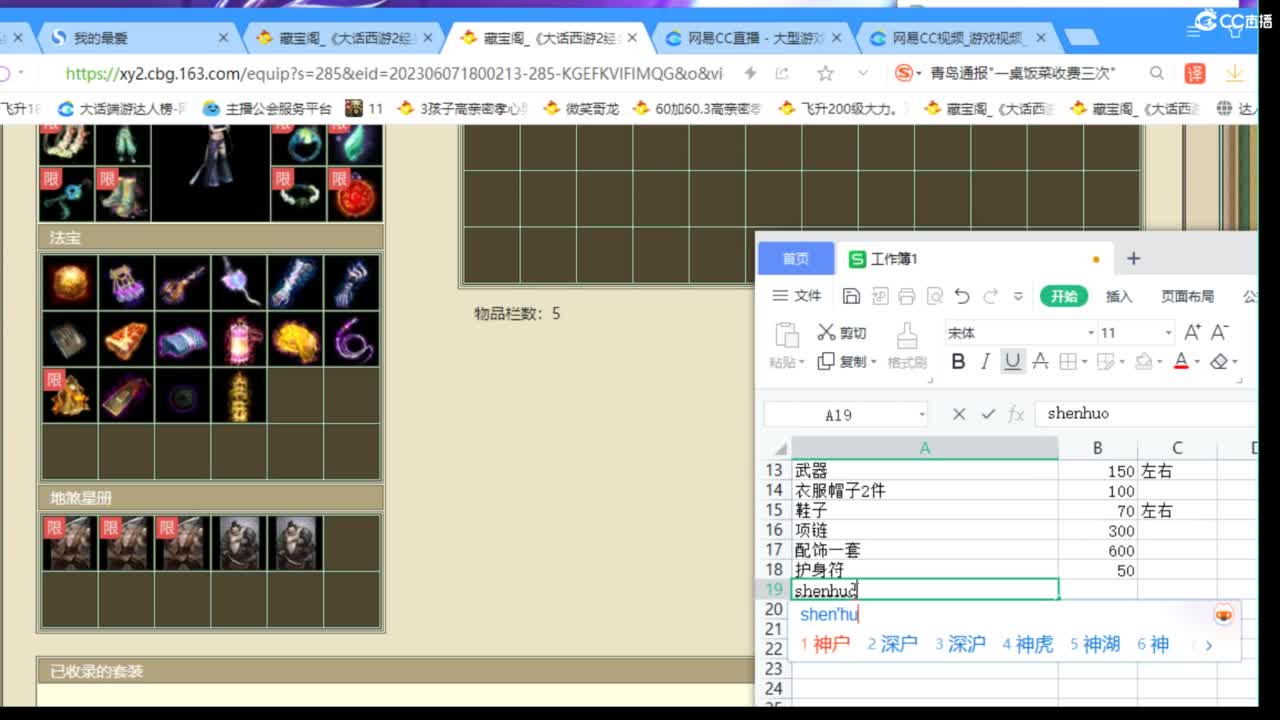Expand the font color dropdown arrow

pyautogui.click(x=1198, y=362)
